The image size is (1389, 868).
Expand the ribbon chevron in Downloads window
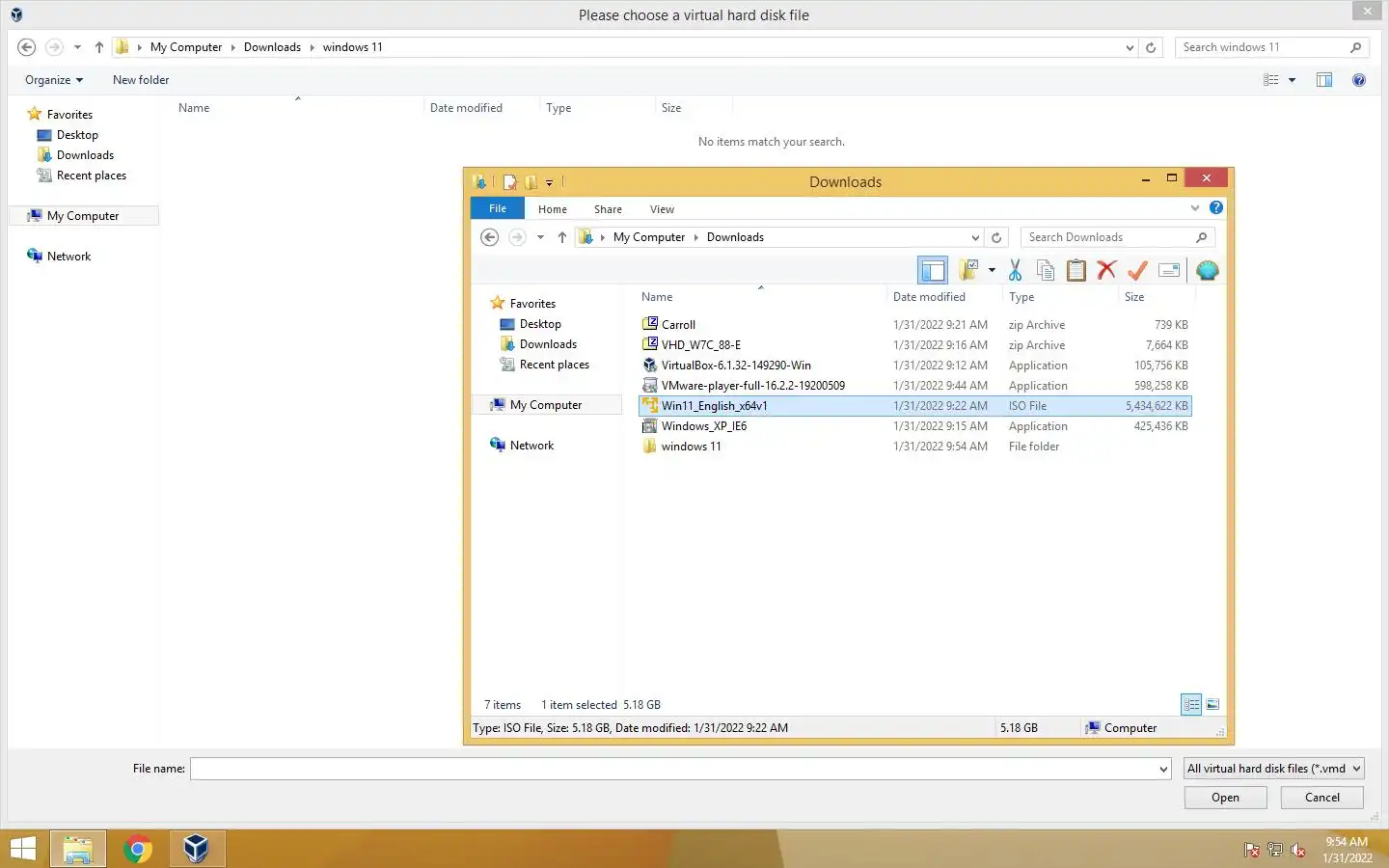(1195, 207)
